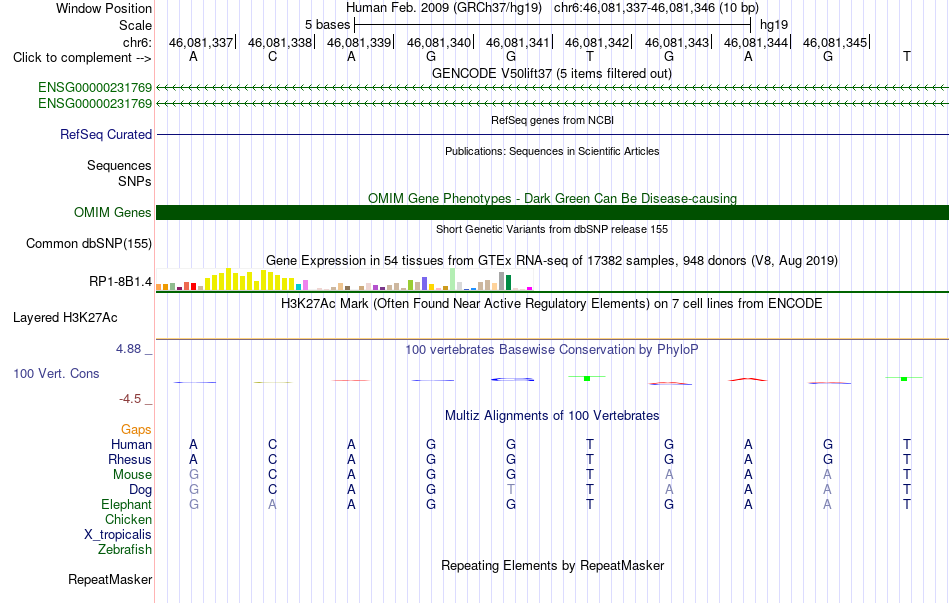Click 'Multiz Alignments of 100 Vertebrates' title
Screen dimensions: 950x603
click(x=552, y=416)
